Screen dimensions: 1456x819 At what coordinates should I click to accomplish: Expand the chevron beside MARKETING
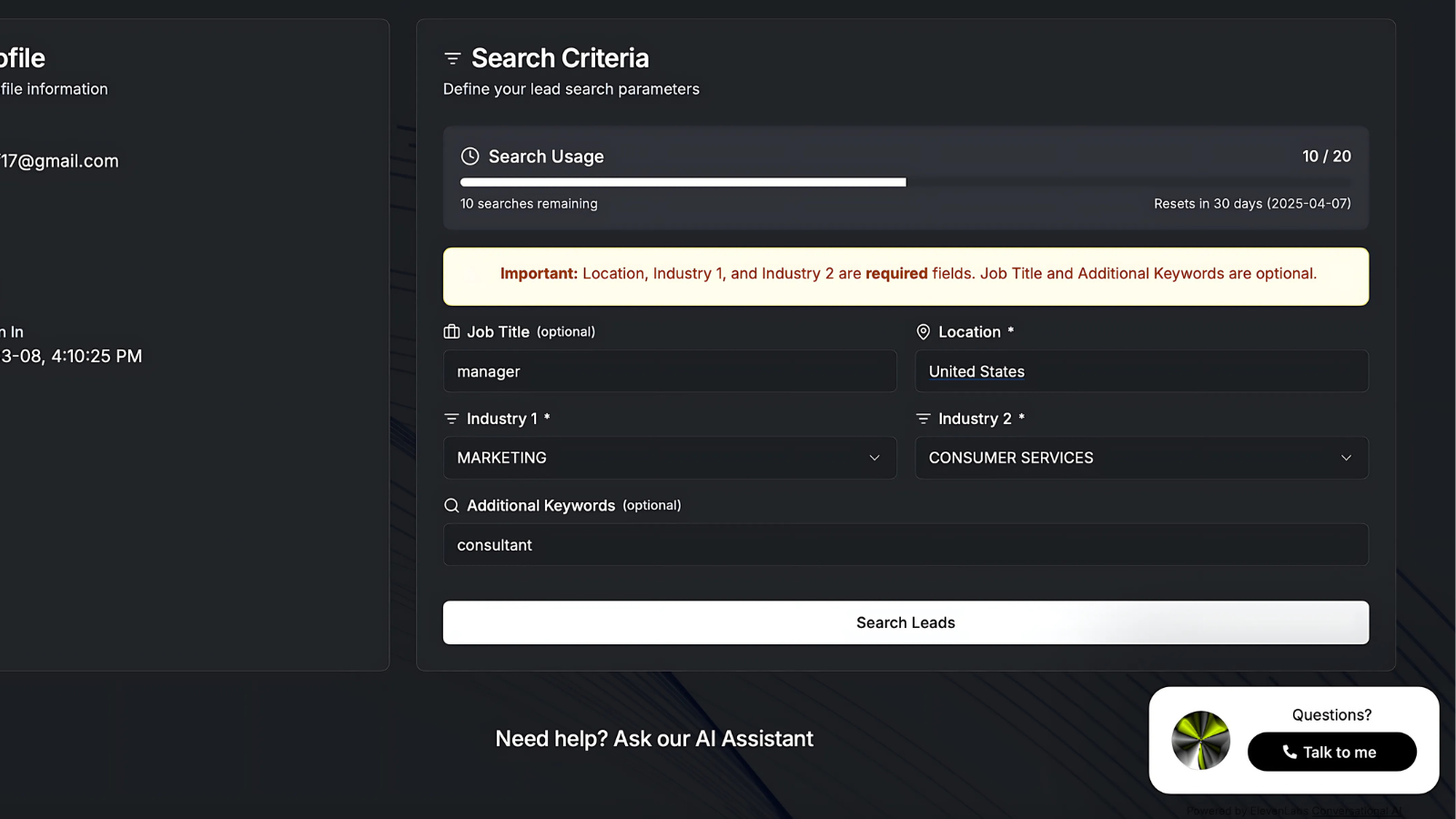pyautogui.click(x=875, y=458)
